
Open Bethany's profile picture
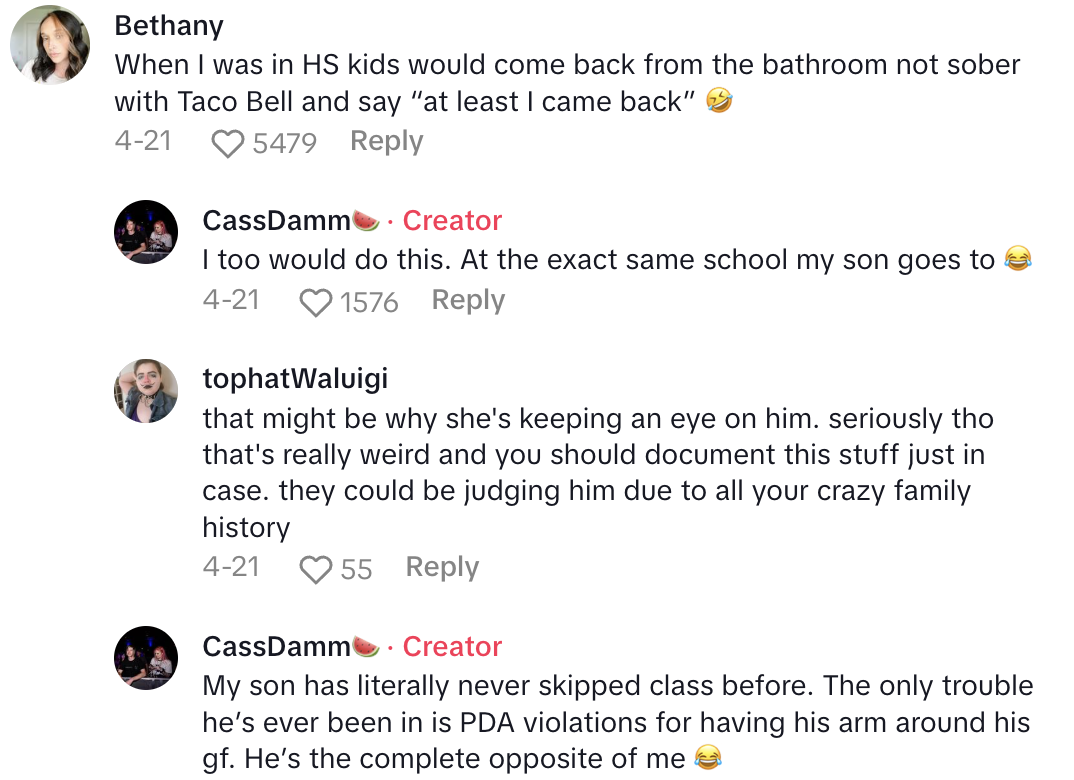click(x=50, y=45)
